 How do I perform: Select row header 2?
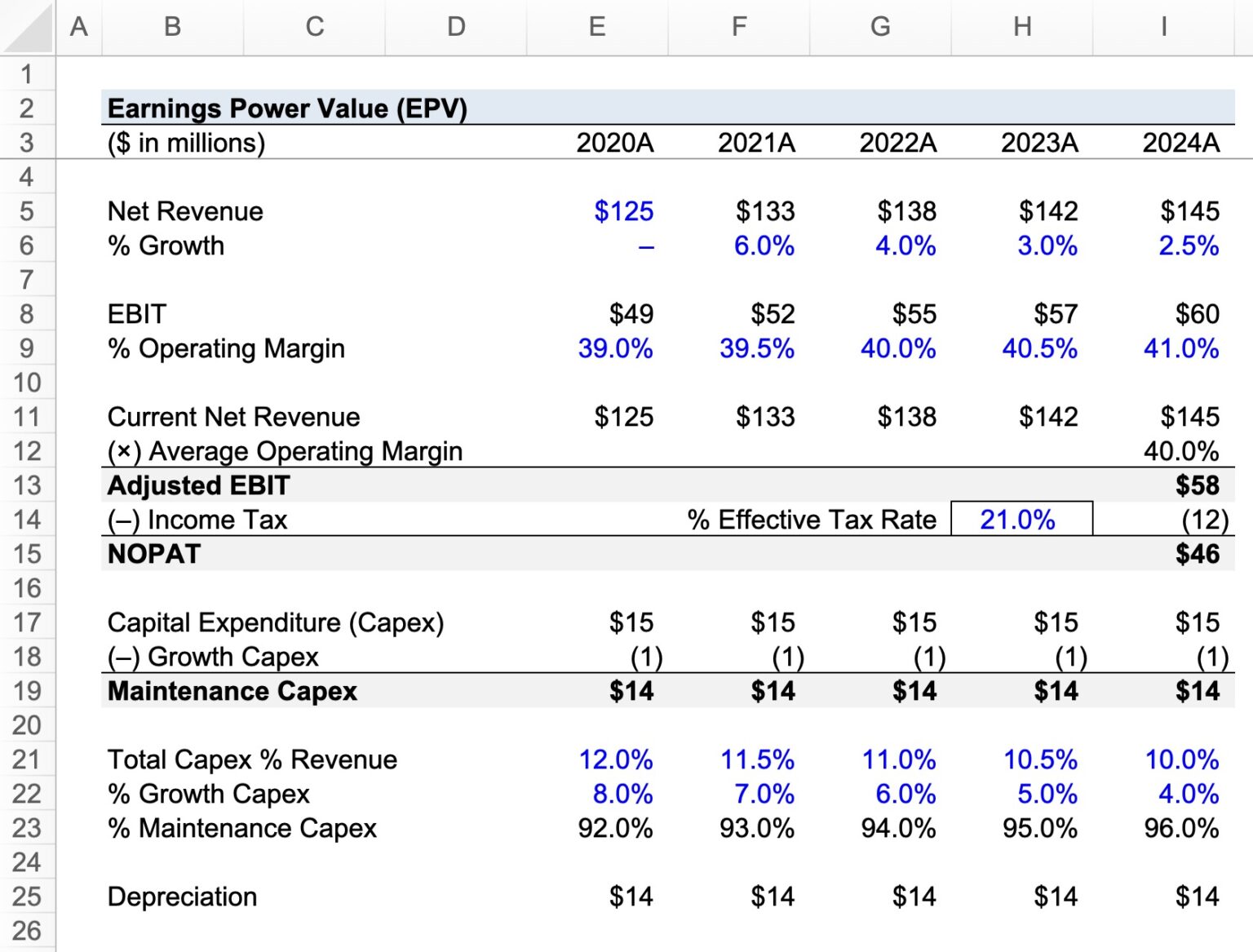(x=29, y=107)
